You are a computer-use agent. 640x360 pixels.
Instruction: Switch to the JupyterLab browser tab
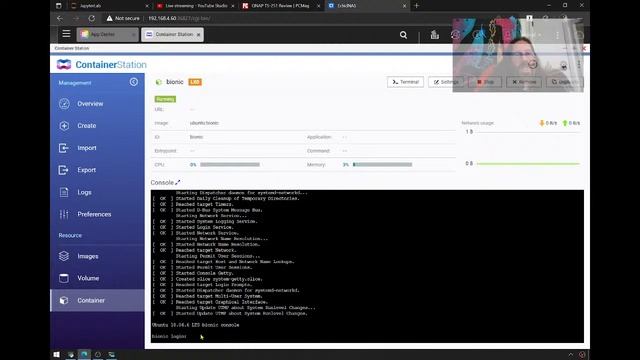[109, 6]
